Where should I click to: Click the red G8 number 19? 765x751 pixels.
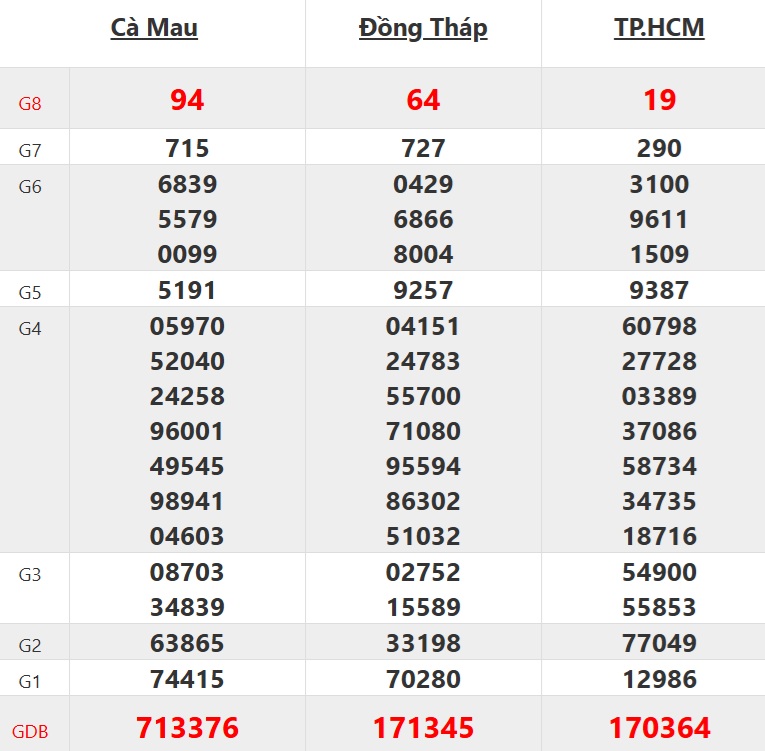[x=659, y=100]
